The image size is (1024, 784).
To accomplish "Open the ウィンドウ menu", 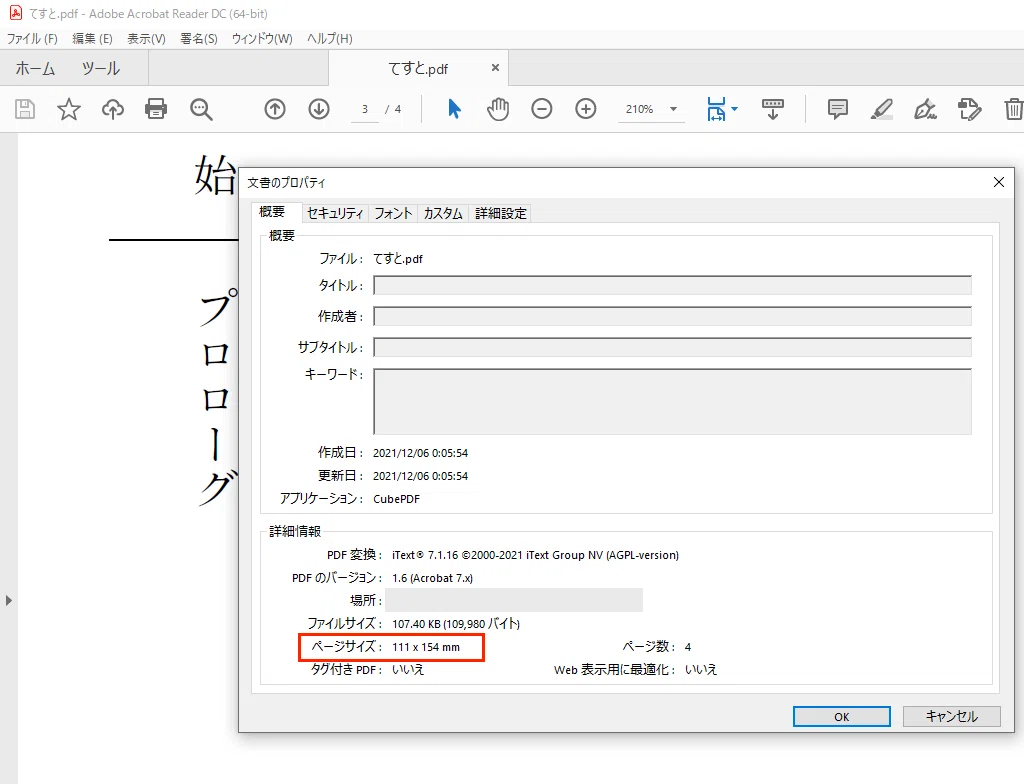I will [262, 39].
